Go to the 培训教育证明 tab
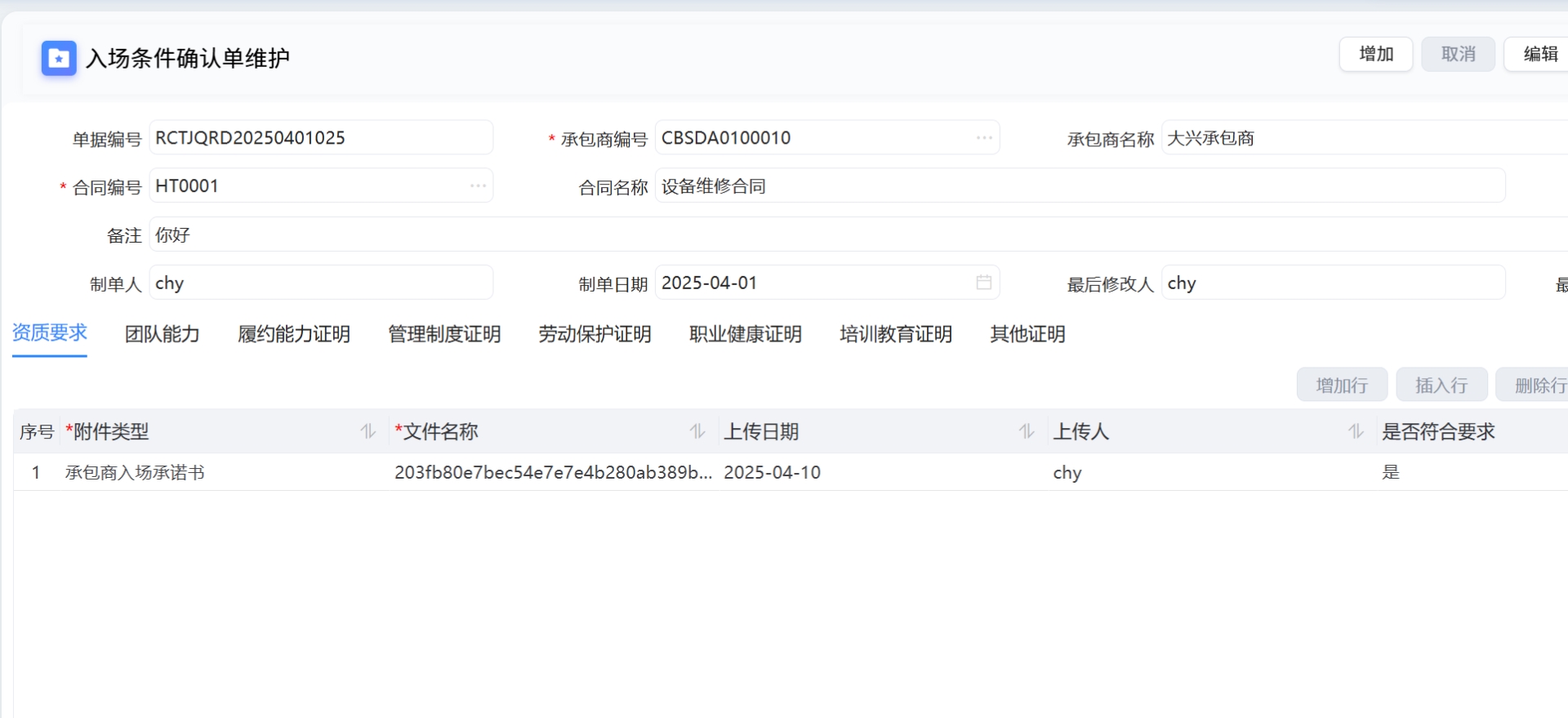Screen dimensions: 1568x718 [x=896, y=334]
